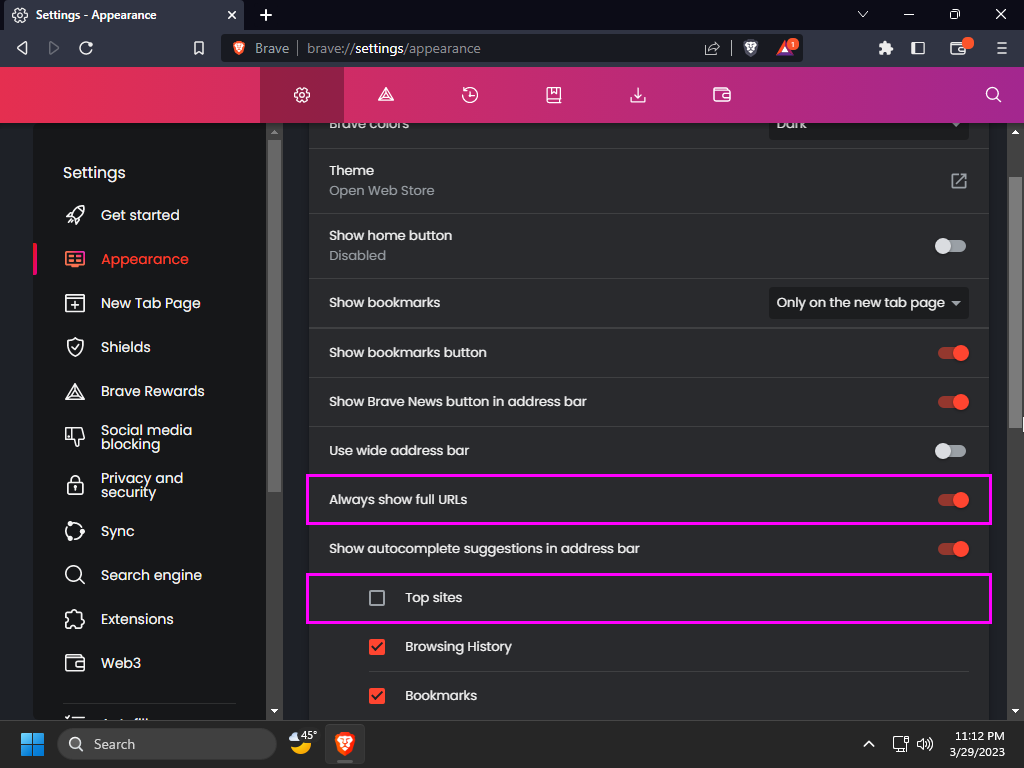Open the Rewards triangle tab in pink header
This screenshot has height=768, width=1024.
[386, 95]
